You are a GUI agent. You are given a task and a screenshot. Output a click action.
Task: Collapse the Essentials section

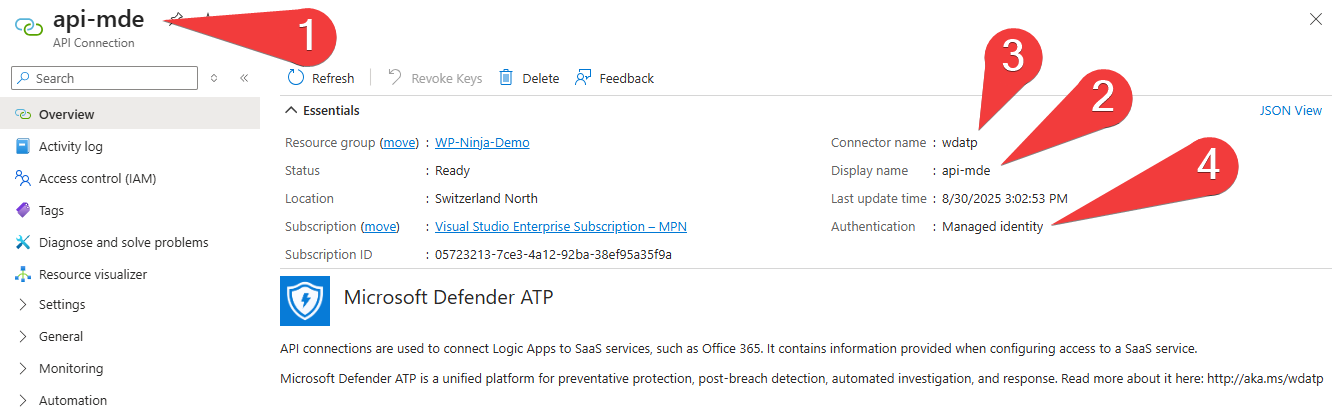291,111
